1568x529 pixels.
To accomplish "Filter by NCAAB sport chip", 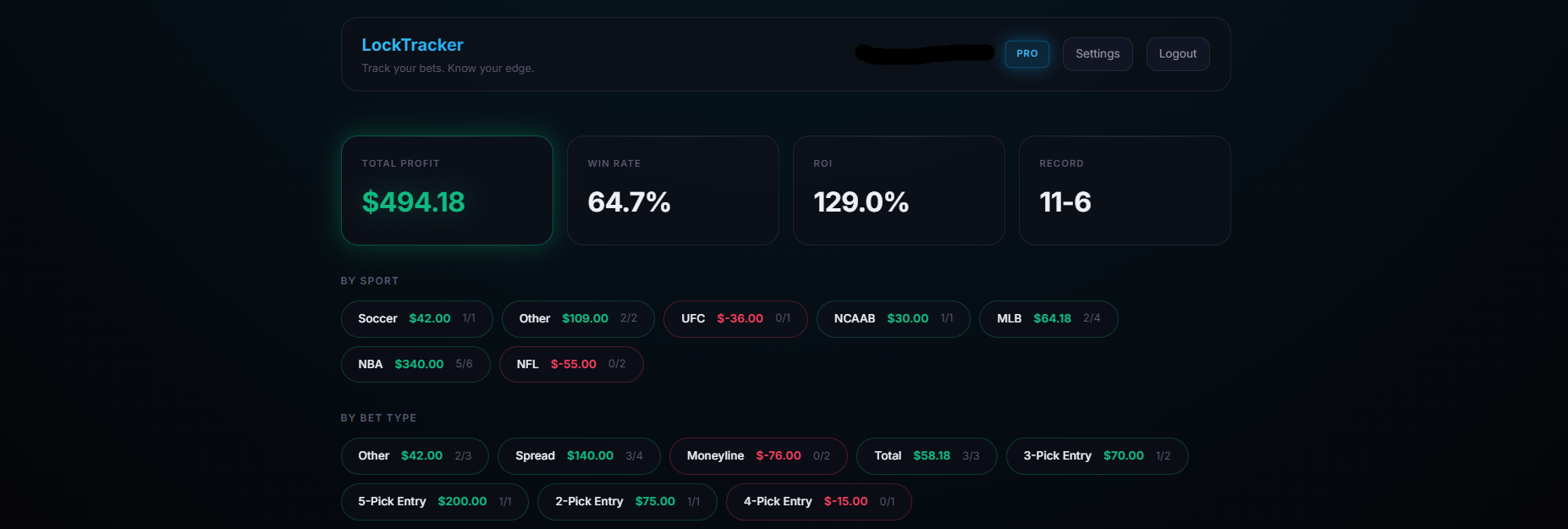I will (894, 319).
